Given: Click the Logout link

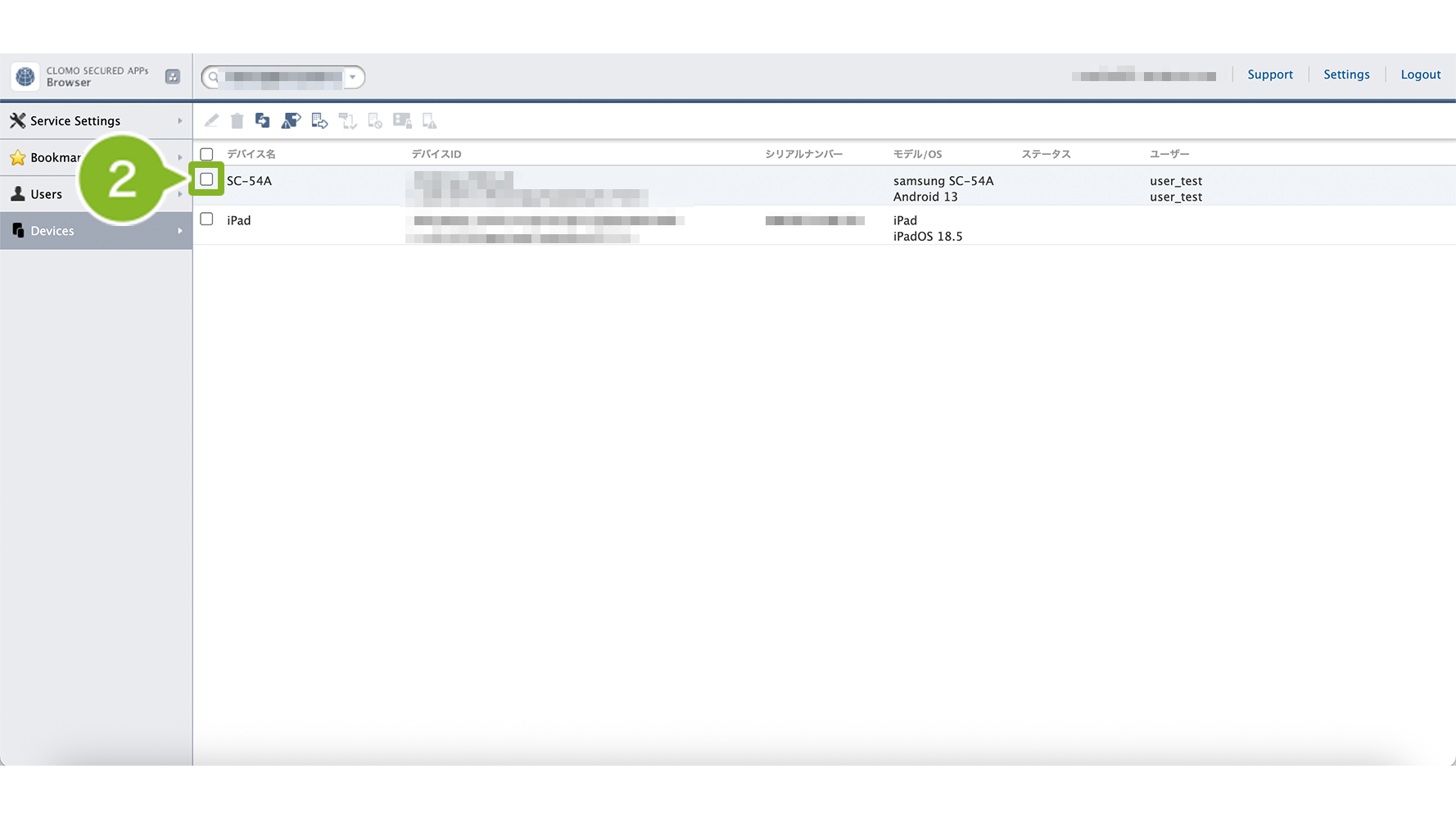Looking at the screenshot, I should pyautogui.click(x=1420, y=75).
